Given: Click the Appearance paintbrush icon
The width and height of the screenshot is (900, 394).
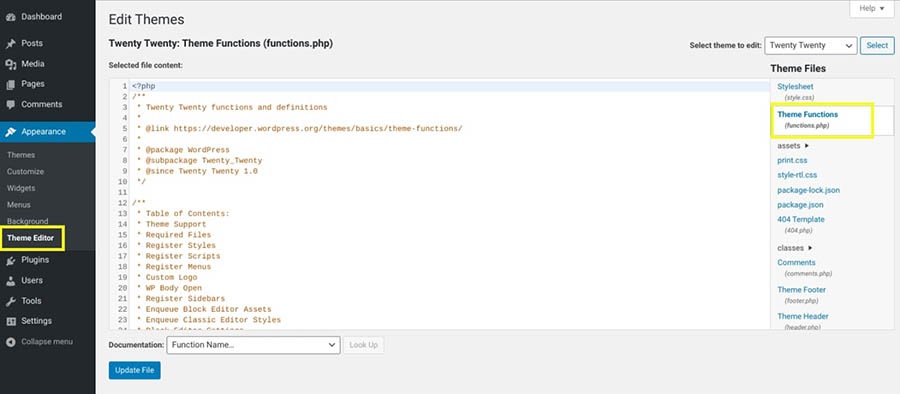Looking at the screenshot, I should [x=10, y=132].
